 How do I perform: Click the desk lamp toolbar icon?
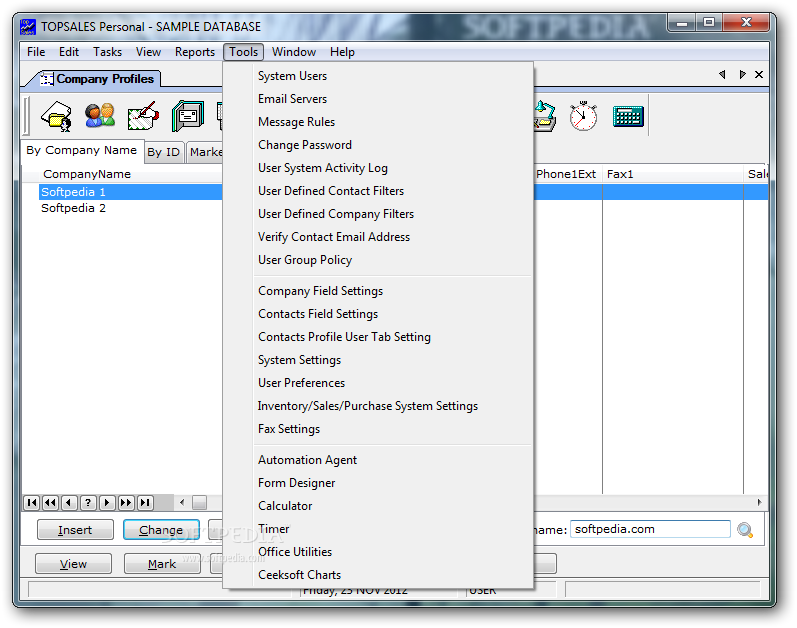click(x=544, y=116)
